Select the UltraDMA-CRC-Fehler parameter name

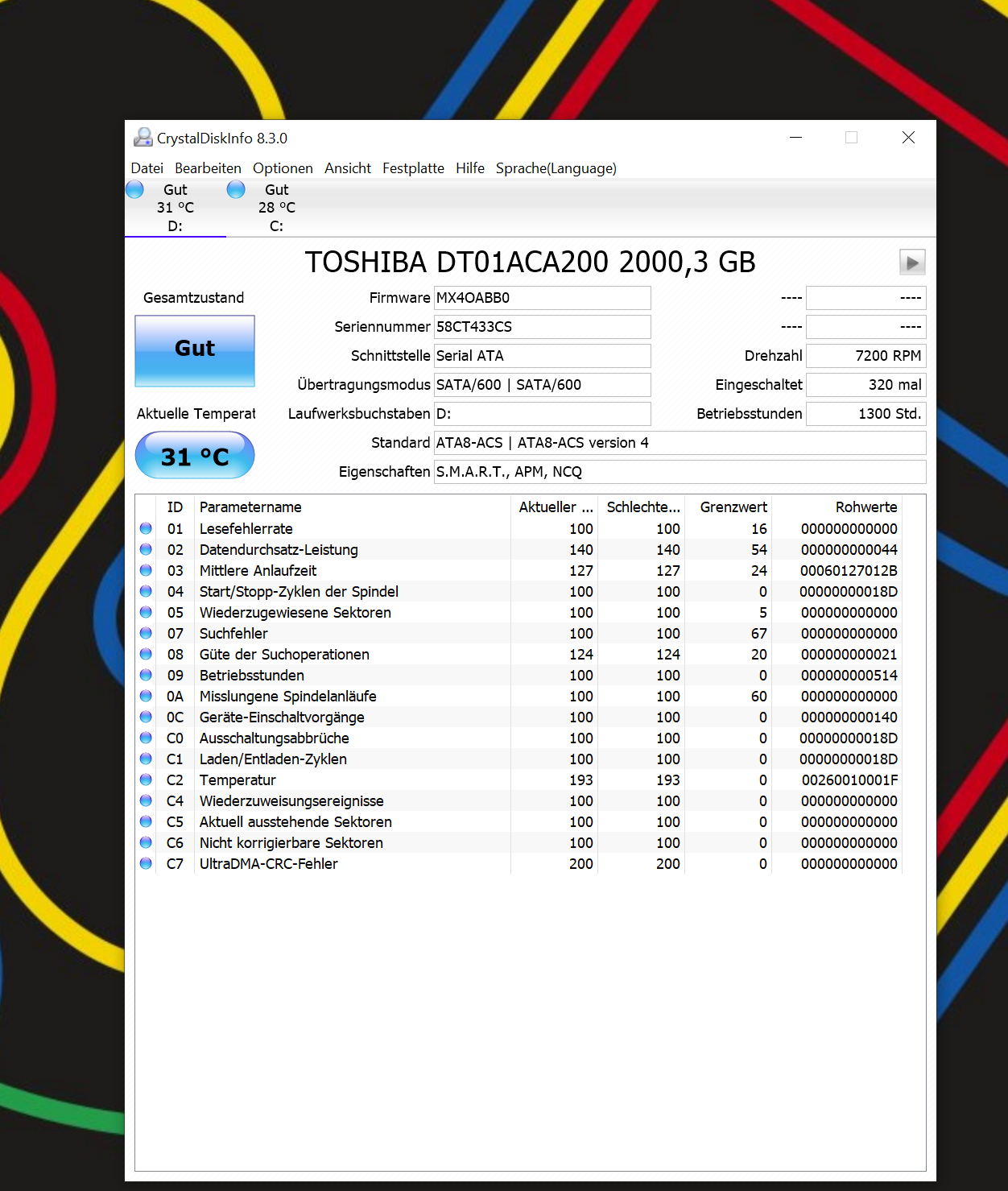point(269,864)
